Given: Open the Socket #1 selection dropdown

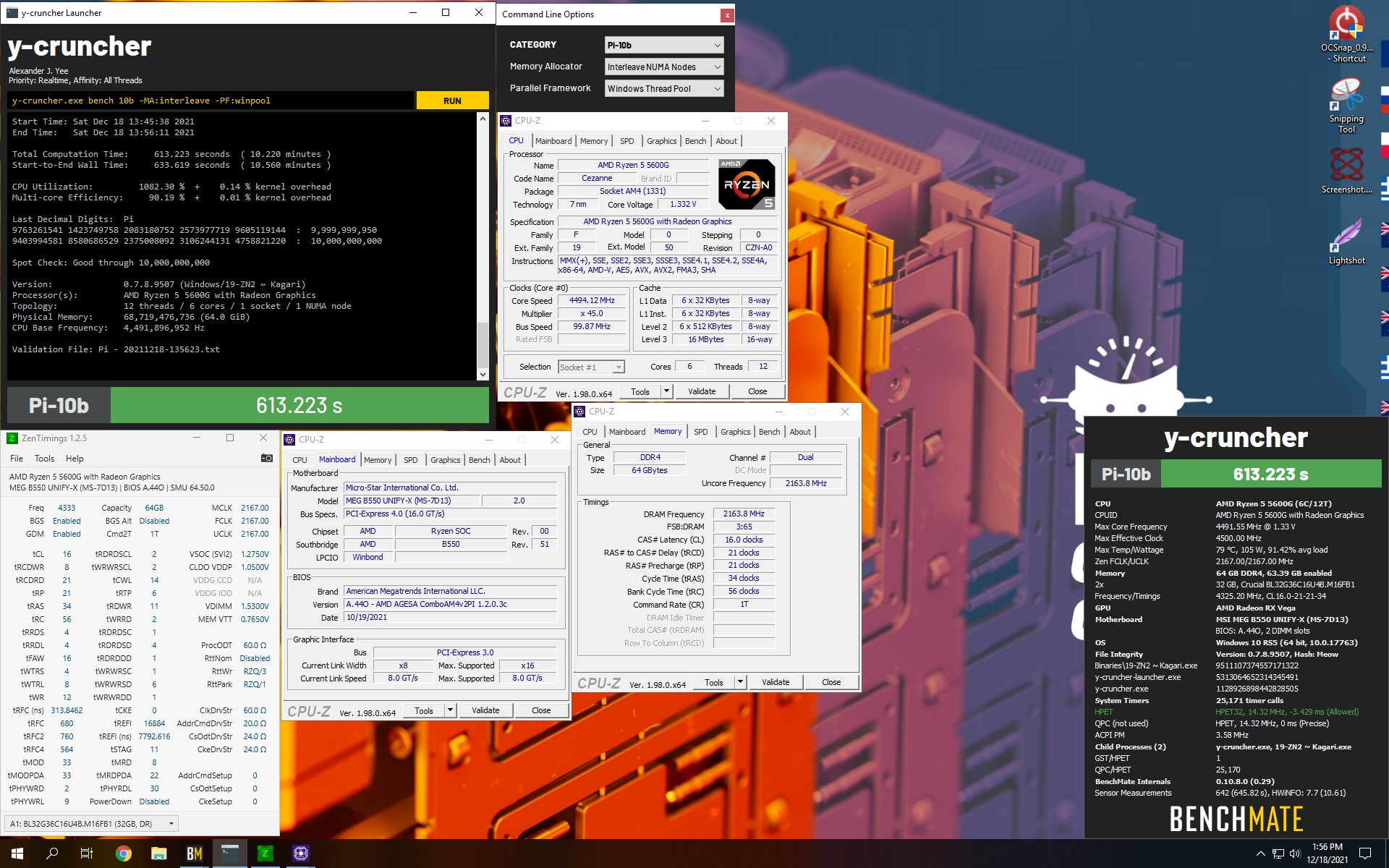Looking at the screenshot, I should click(591, 367).
